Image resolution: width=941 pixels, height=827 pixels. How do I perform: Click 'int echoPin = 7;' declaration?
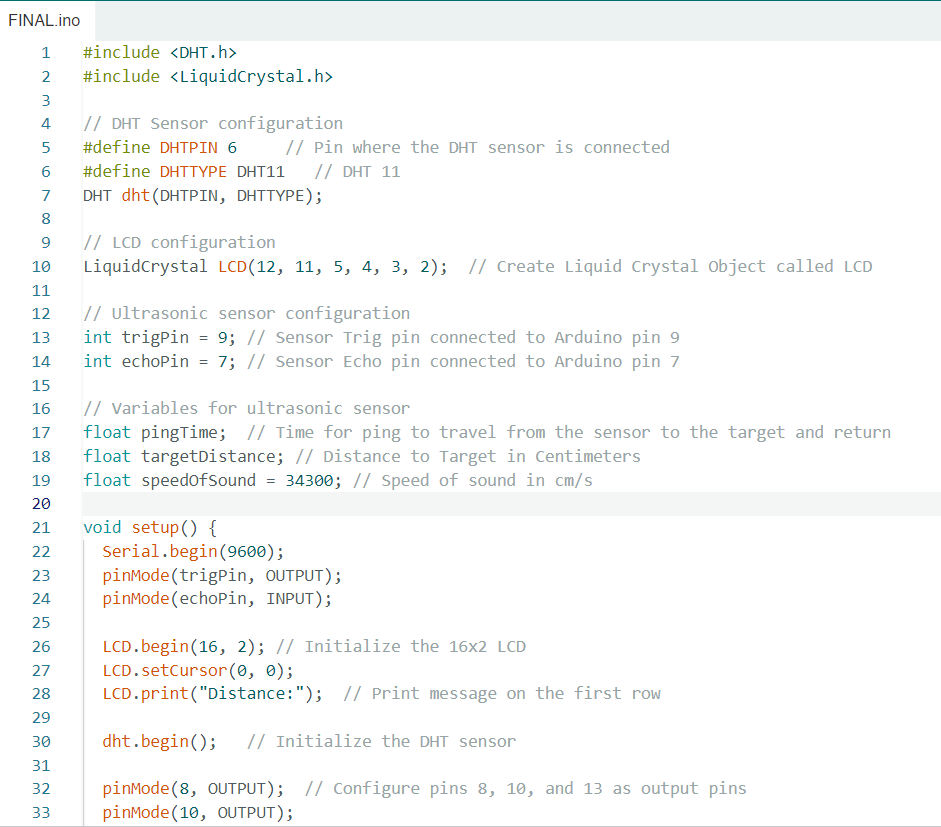coord(160,361)
